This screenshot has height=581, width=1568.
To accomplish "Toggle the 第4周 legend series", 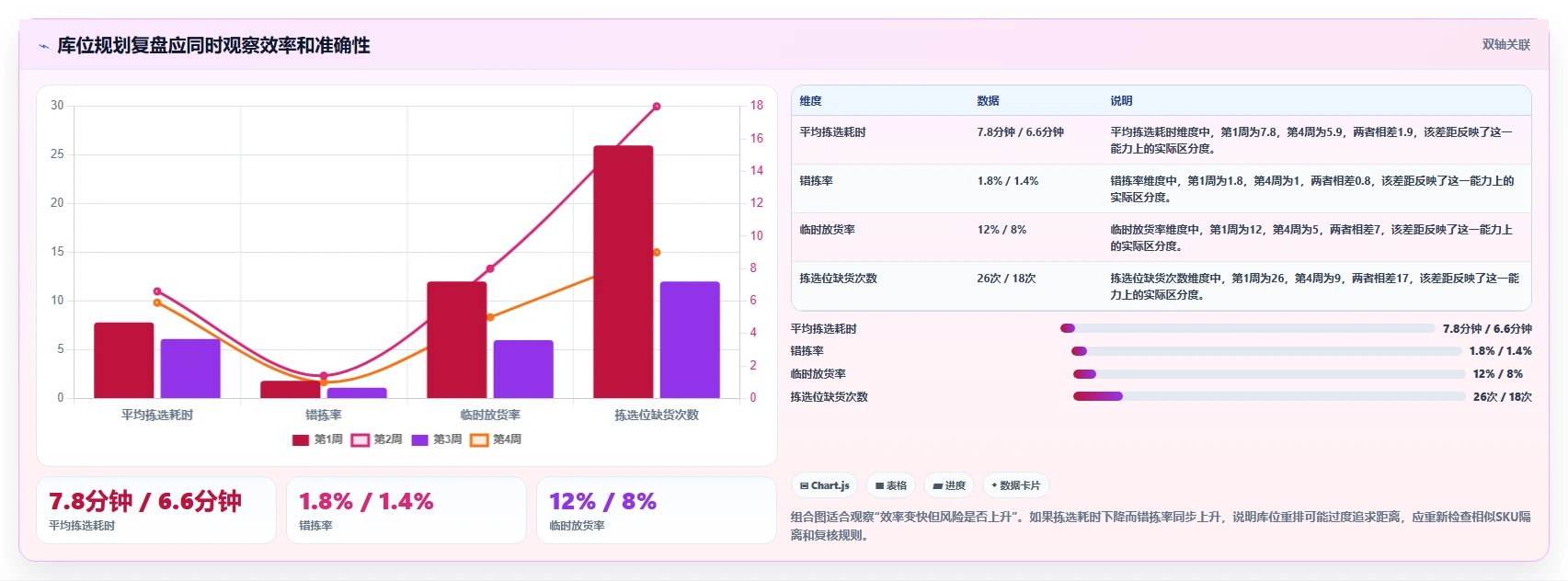I will coord(497,439).
